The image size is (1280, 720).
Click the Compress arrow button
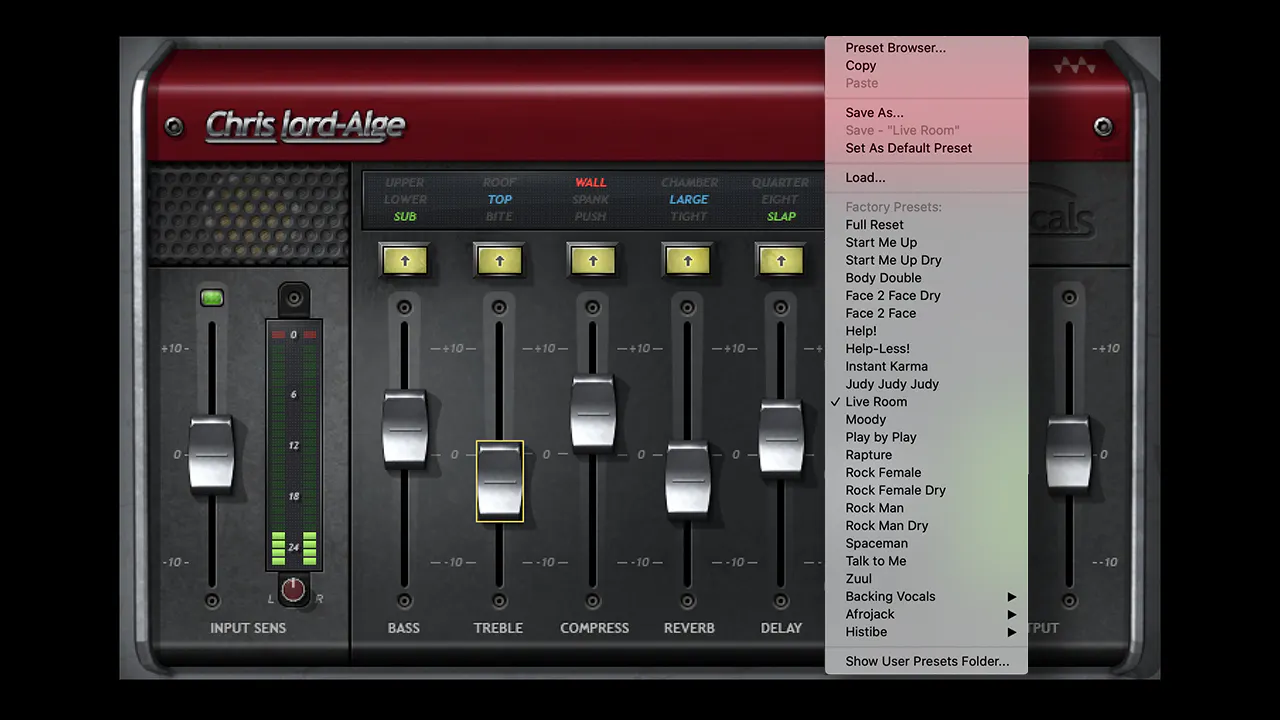pos(592,261)
